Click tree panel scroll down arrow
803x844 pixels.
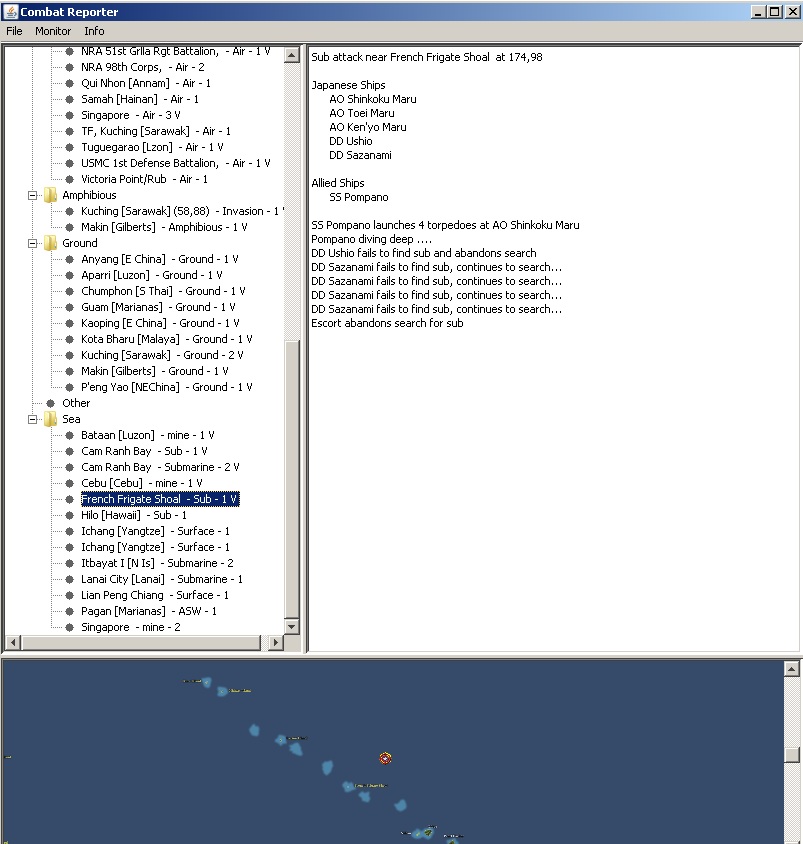pos(292,626)
